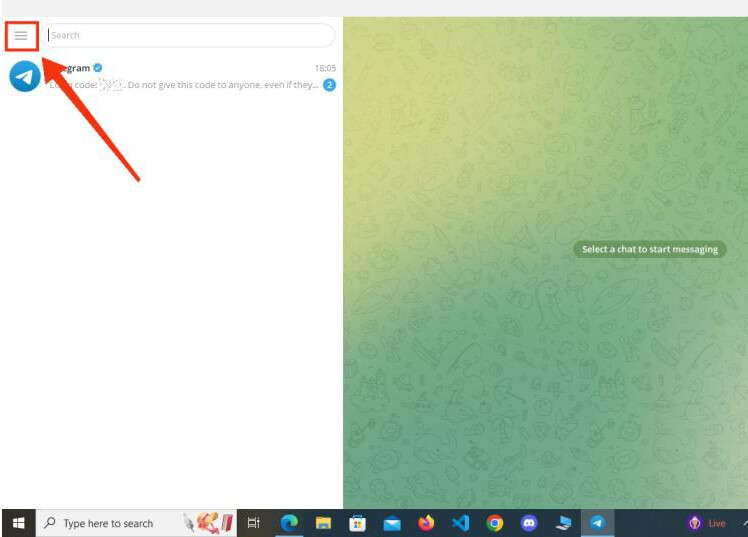Click the taskbar search magnifier icon

(x=50, y=523)
